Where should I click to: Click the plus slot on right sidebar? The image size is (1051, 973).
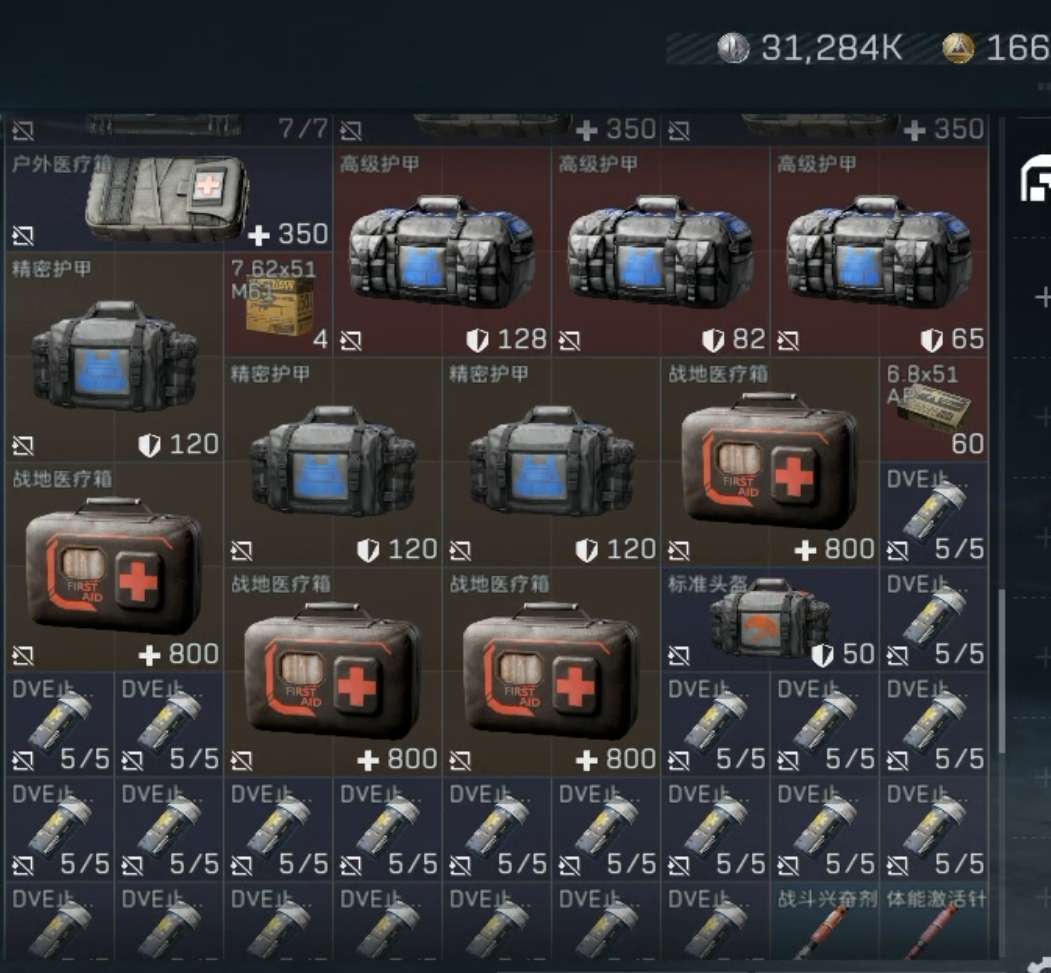pyautogui.click(x=1042, y=296)
